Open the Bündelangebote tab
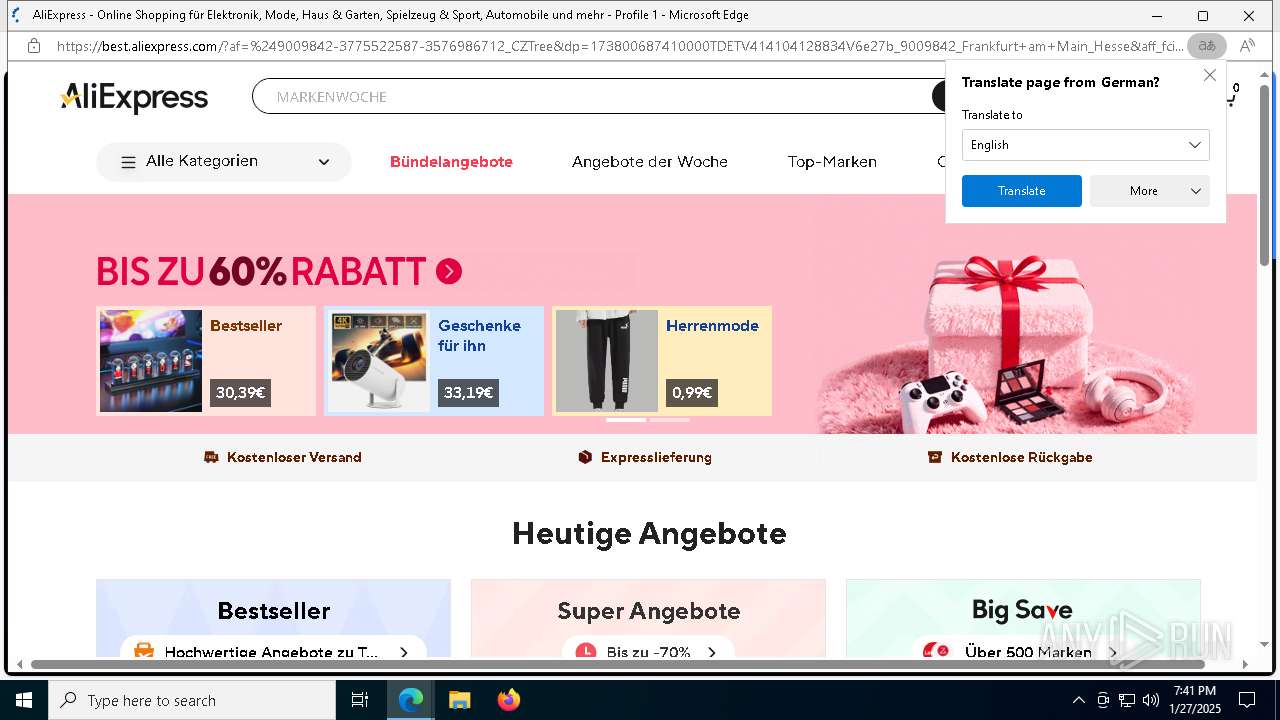The width and height of the screenshot is (1280, 720). (451, 162)
